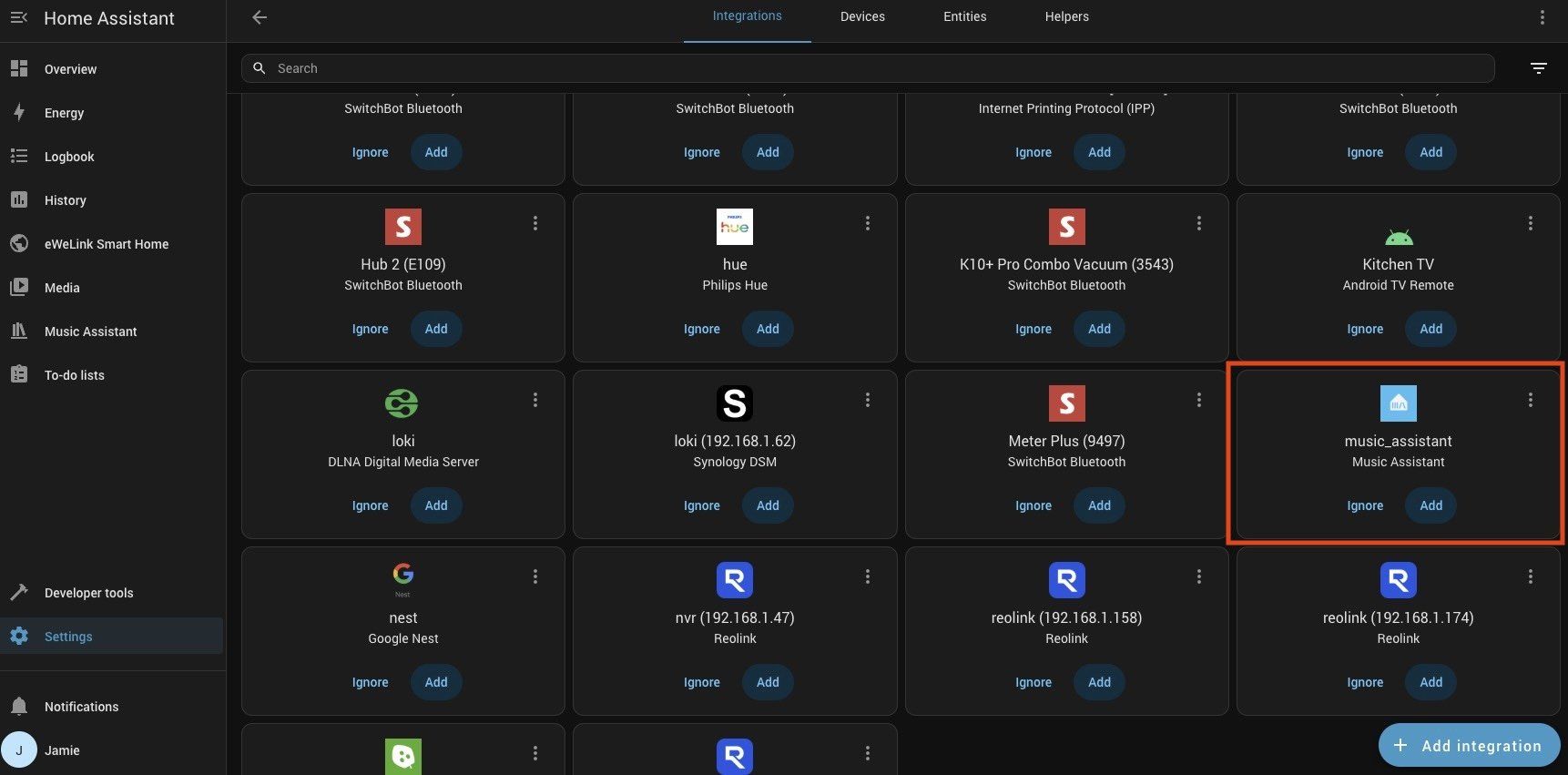Open the top-right overflow menu

[1542, 17]
